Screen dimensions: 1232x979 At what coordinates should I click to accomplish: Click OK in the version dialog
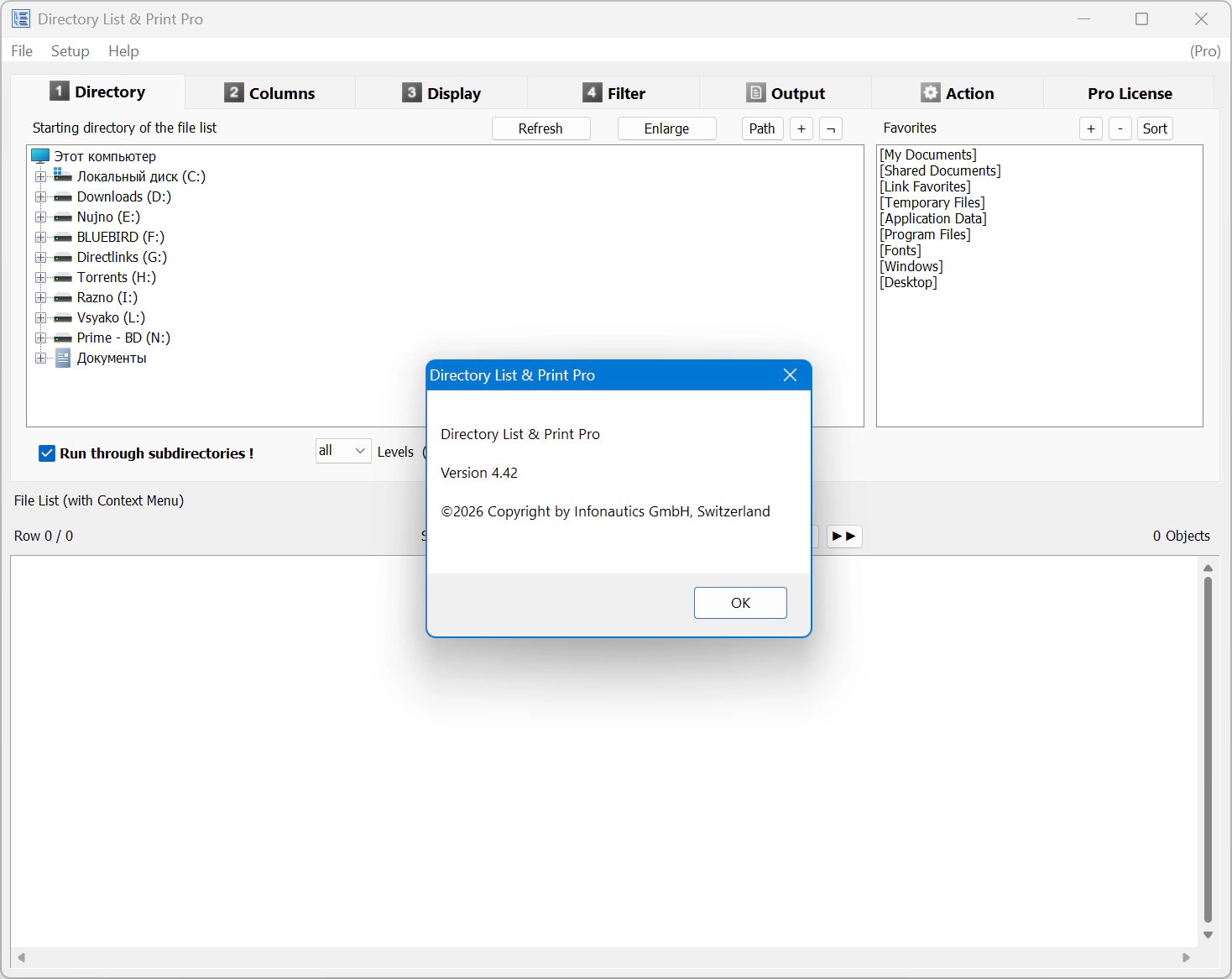[x=740, y=603]
